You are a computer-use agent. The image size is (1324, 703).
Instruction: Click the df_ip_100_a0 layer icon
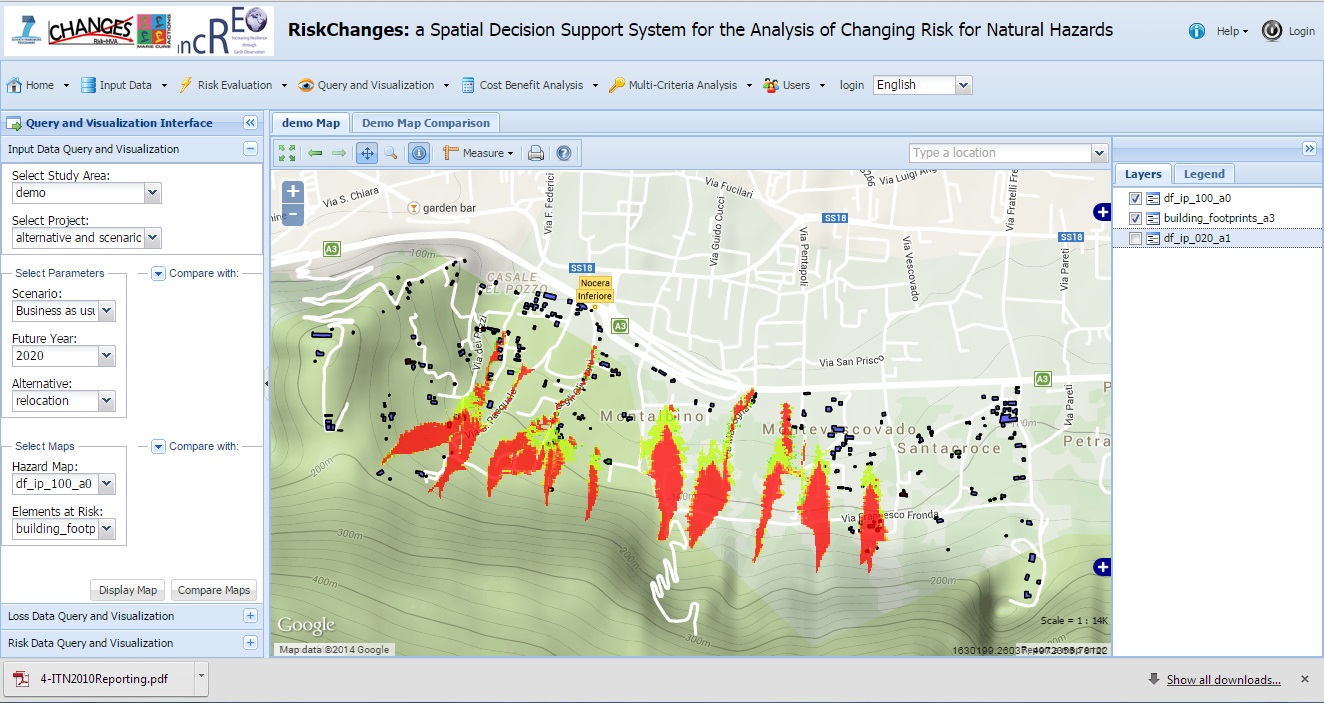[x=1152, y=198]
